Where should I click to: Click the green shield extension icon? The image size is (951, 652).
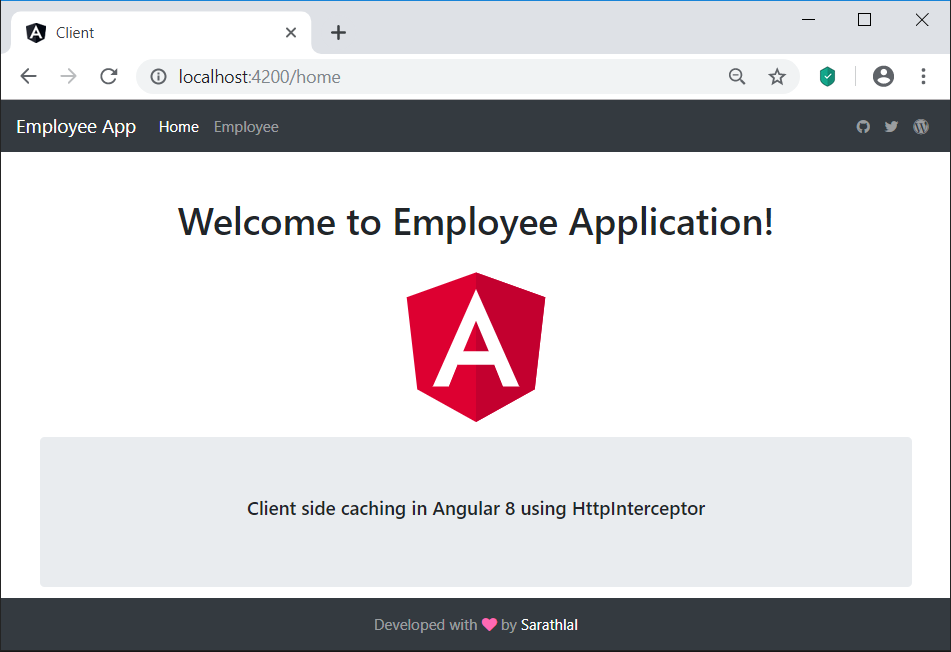827,77
